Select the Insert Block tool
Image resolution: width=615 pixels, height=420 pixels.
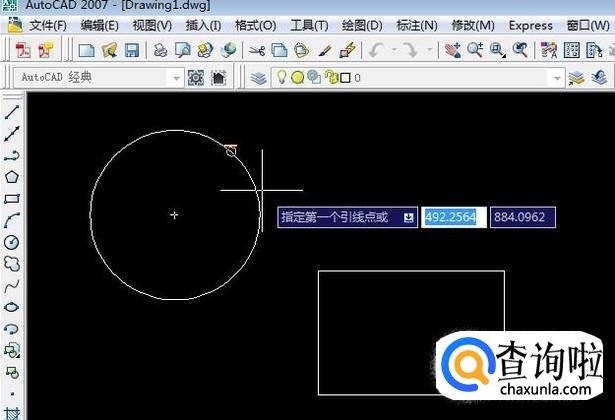pos(12,350)
